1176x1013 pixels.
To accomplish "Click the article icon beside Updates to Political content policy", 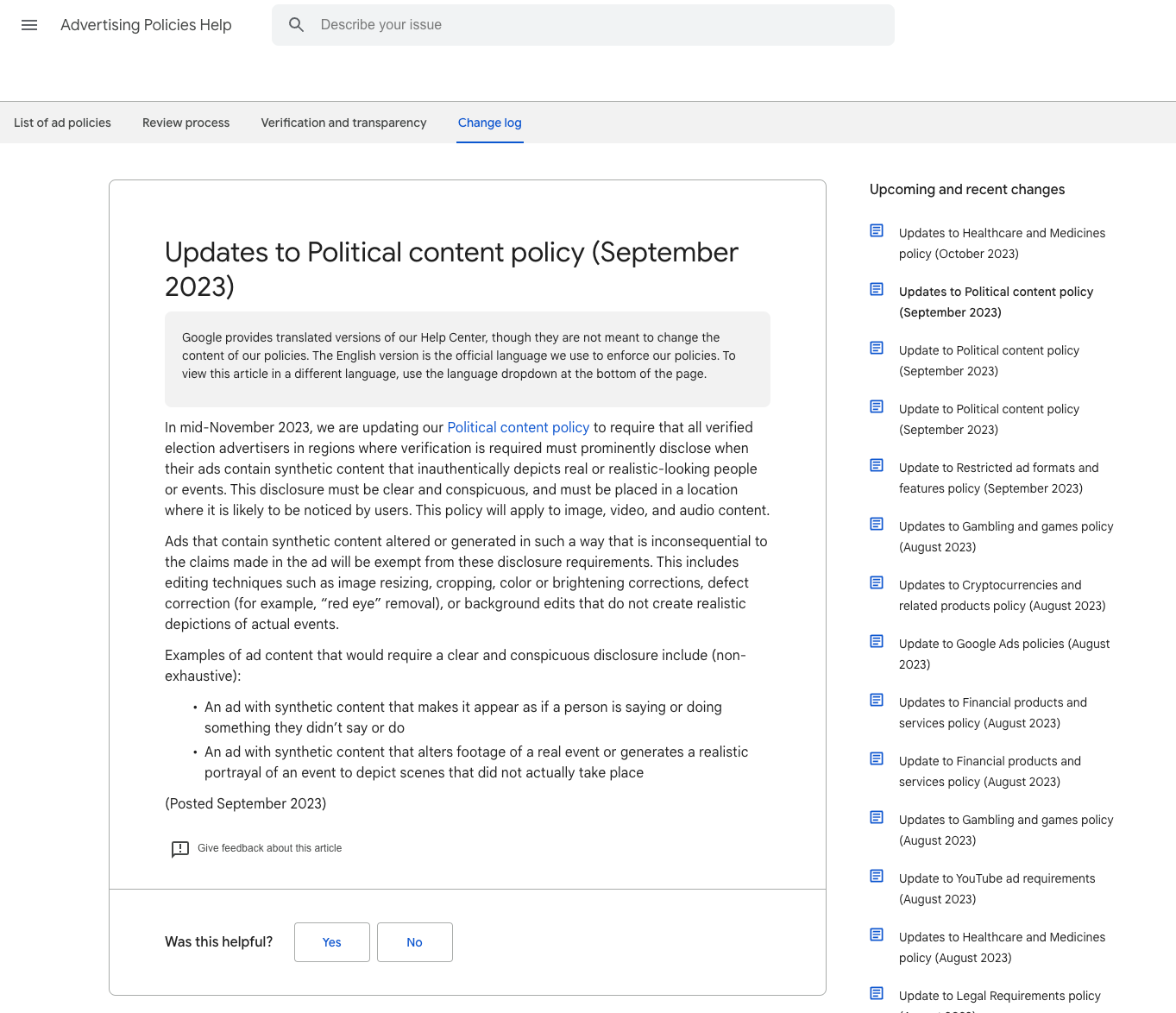I will pos(877,289).
